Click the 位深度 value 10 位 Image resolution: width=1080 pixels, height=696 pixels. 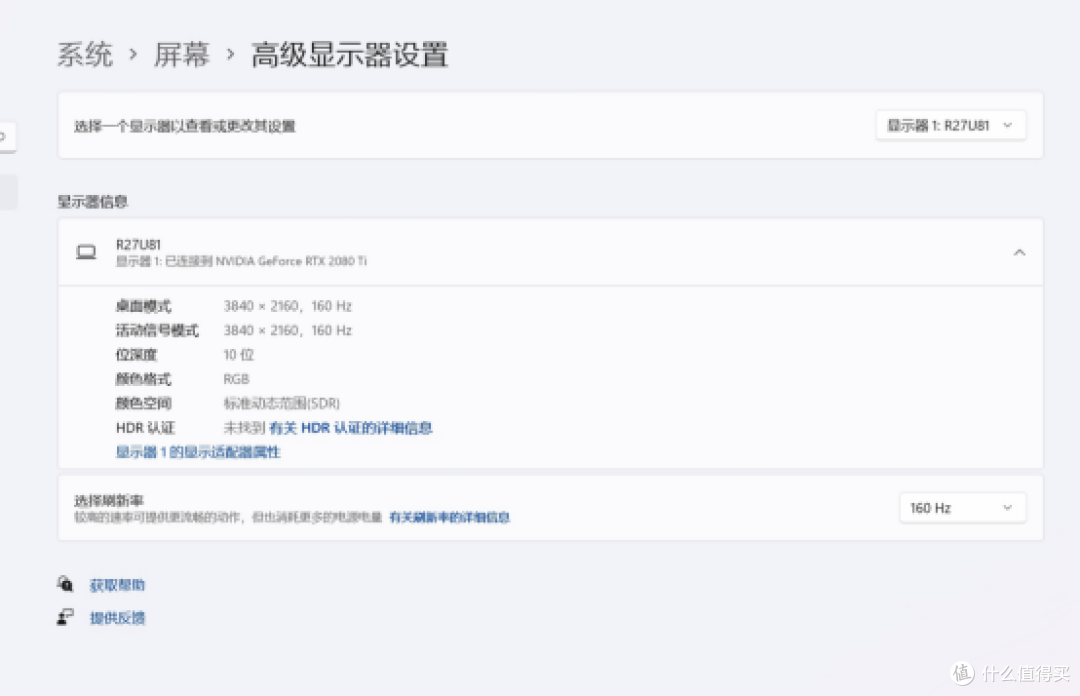pos(238,355)
